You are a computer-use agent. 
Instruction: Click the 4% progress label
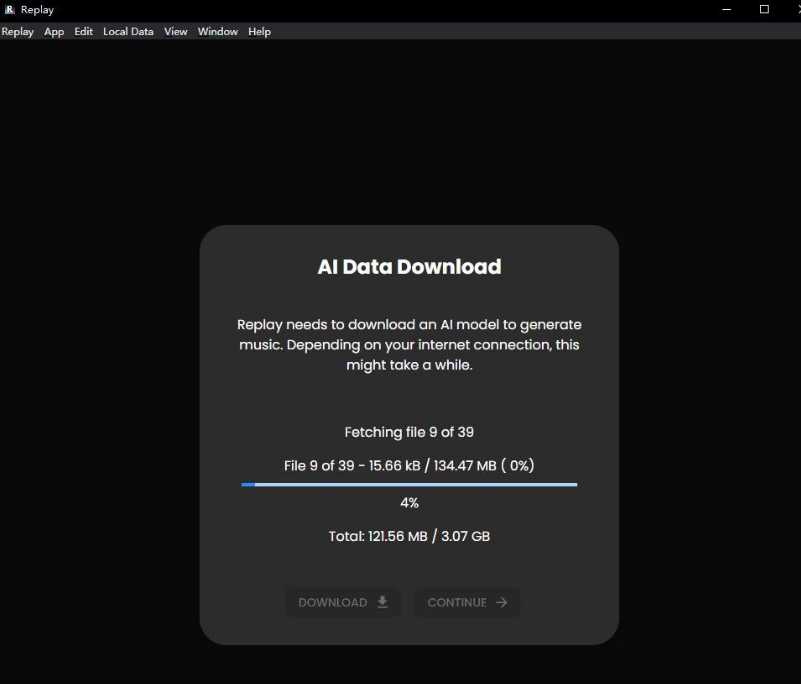point(409,503)
